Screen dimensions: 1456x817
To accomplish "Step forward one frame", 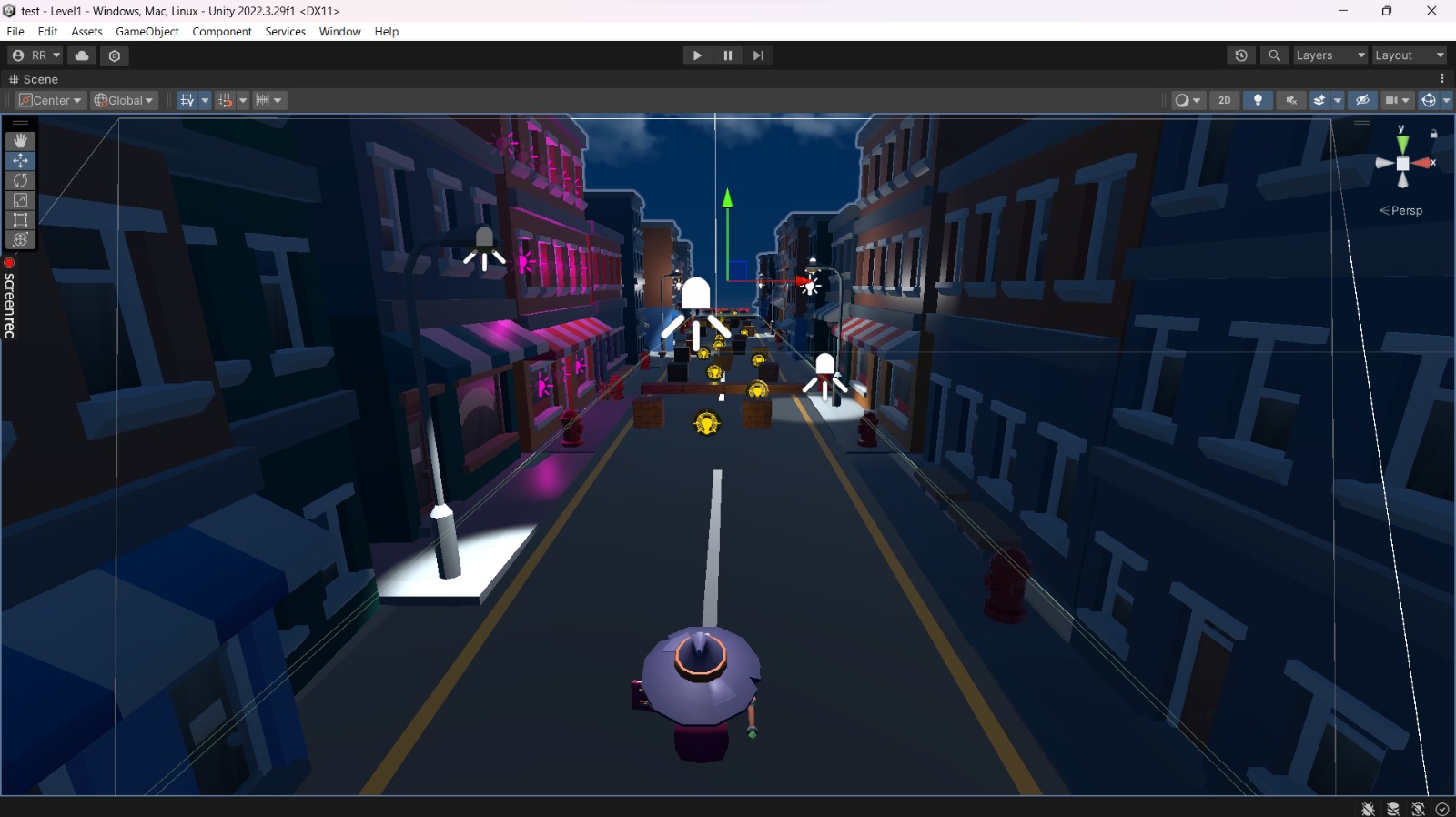I will coord(758,55).
